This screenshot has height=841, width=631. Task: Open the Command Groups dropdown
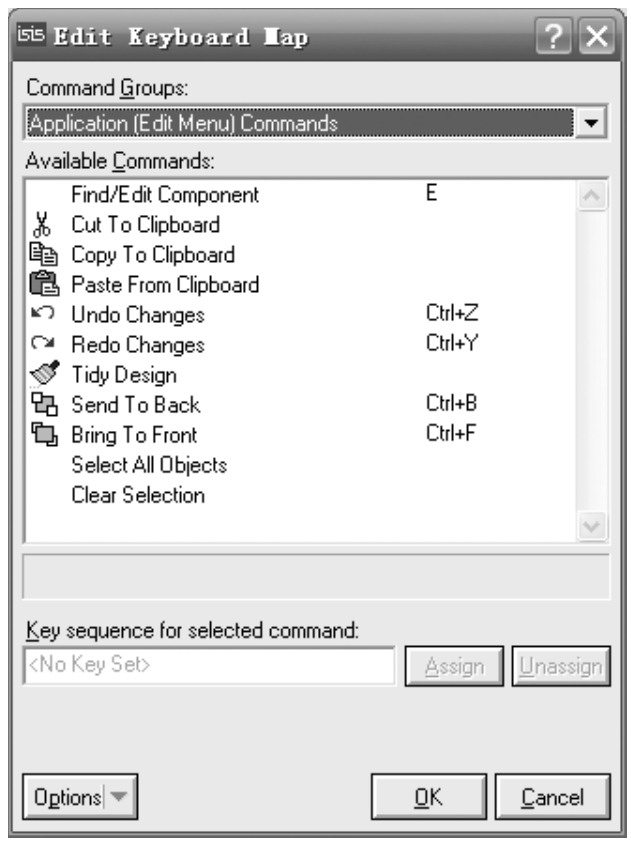(593, 123)
